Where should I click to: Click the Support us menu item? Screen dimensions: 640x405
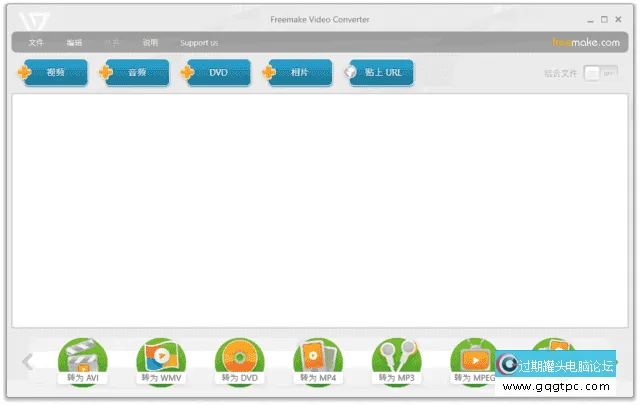pyautogui.click(x=199, y=43)
